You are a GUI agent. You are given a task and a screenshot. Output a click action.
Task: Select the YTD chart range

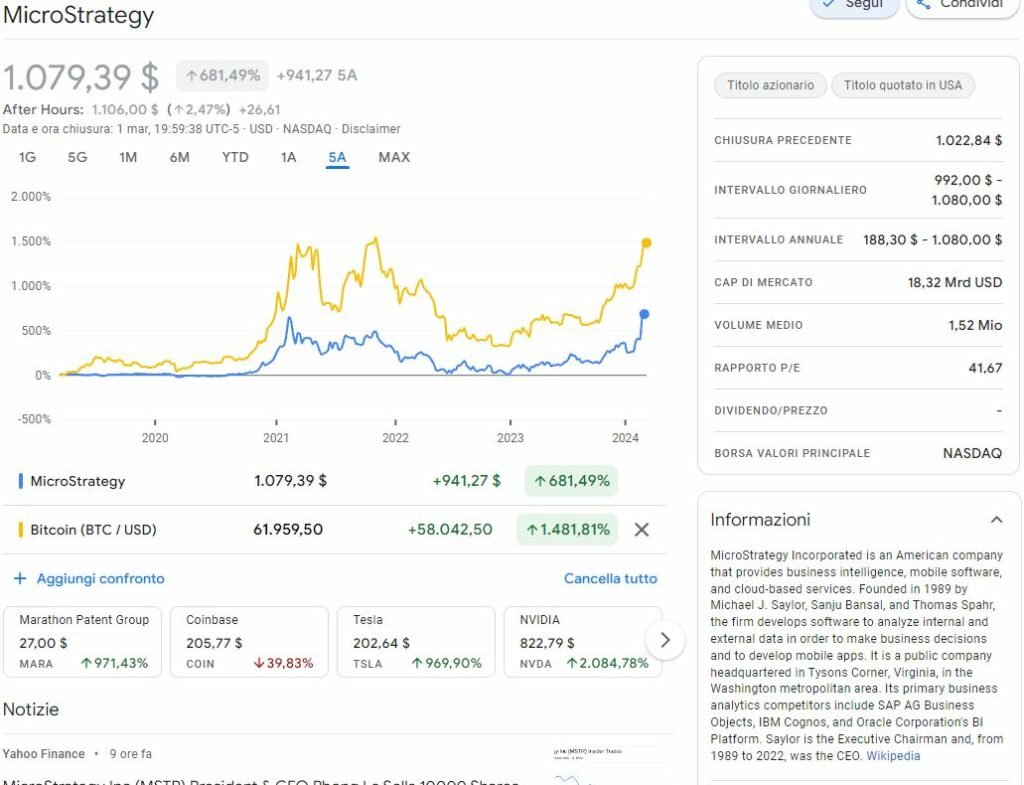tap(235, 157)
